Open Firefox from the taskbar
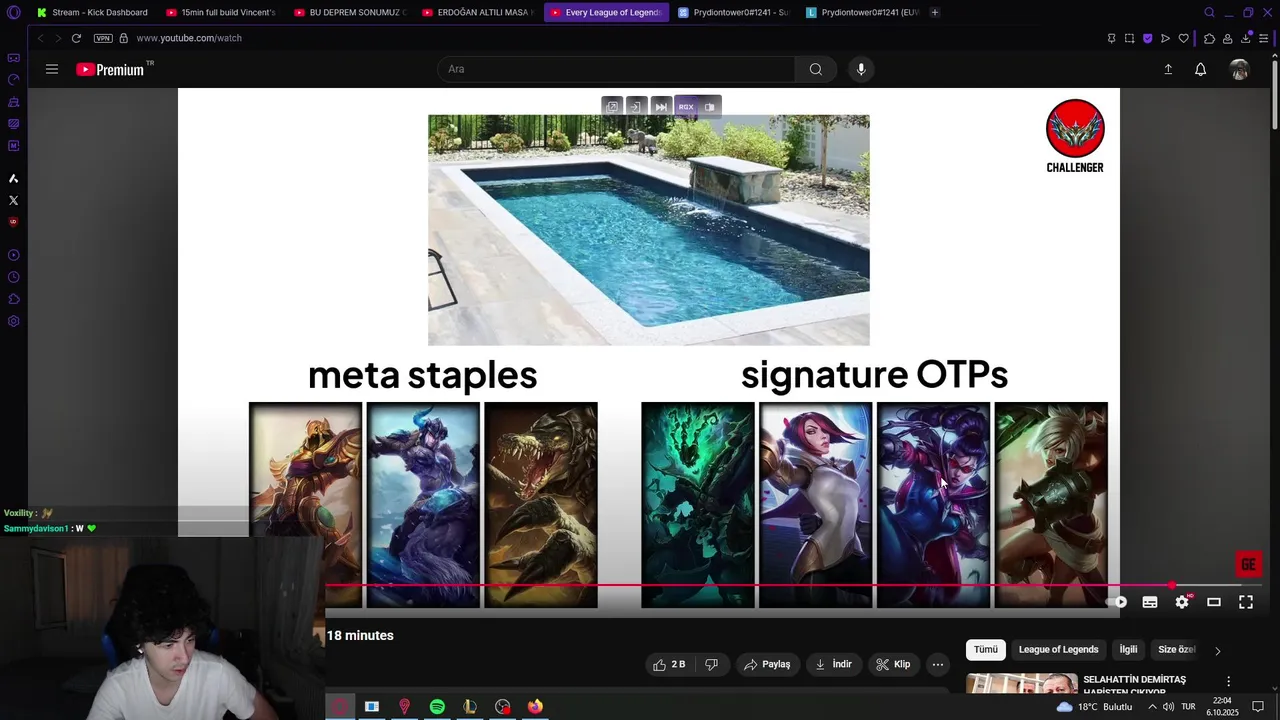This screenshot has width=1280, height=720. (535, 707)
